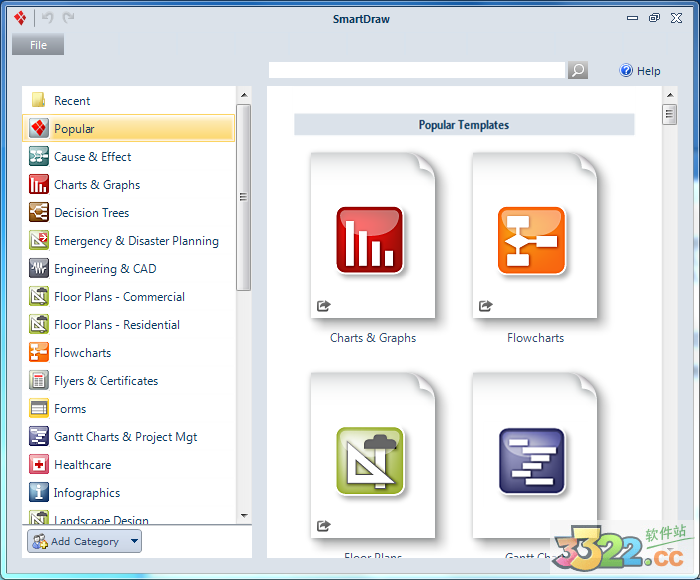This screenshot has width=700, height=580.
Task: Click the Add Category button
Action: (x=84, y=541)
